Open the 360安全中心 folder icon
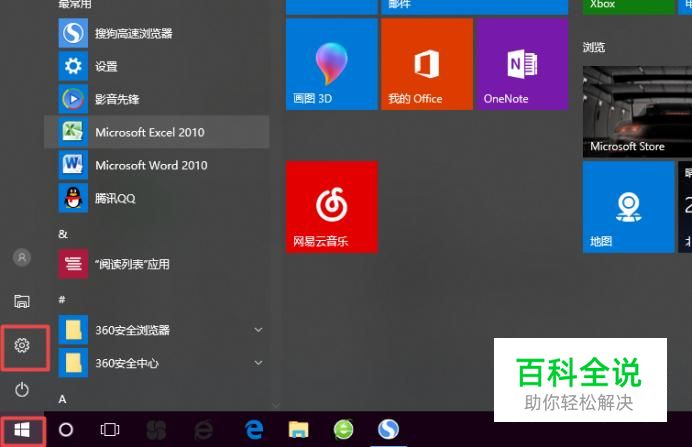This screenshot has width=692, height=447. [73, 363]
